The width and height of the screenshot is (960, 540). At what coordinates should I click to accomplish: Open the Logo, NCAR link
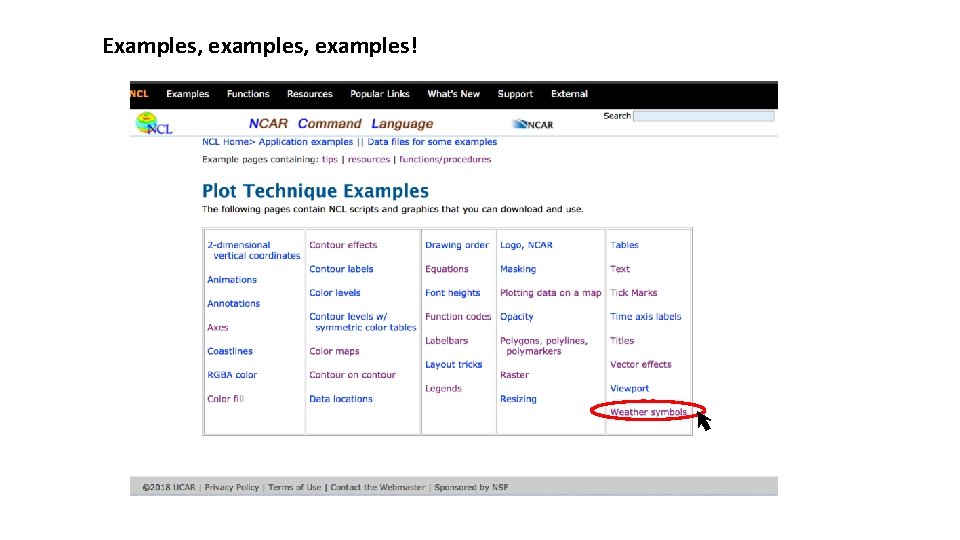526,244
